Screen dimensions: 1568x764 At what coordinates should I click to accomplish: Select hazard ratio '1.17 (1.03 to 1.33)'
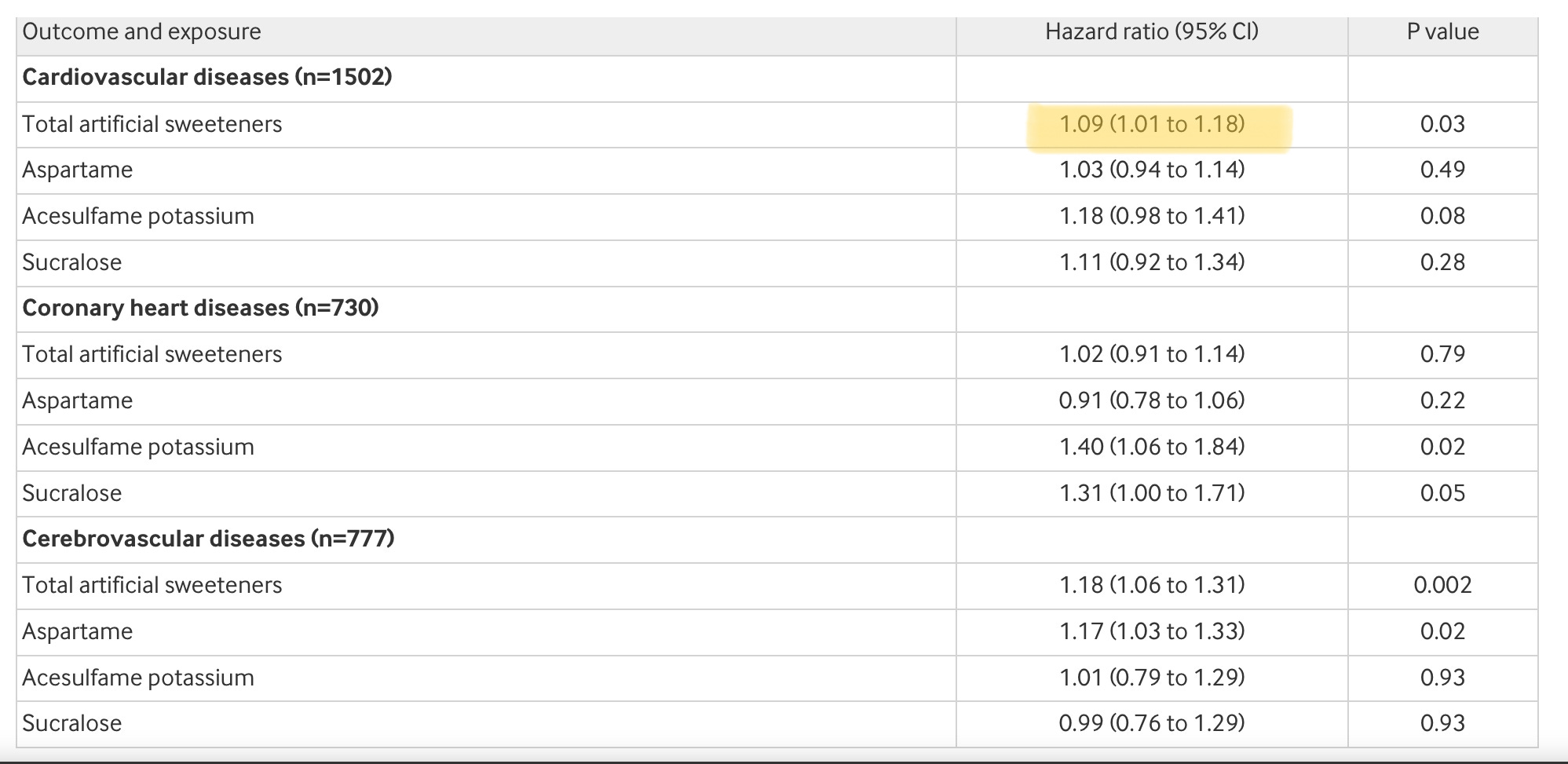pos(1152,631)
